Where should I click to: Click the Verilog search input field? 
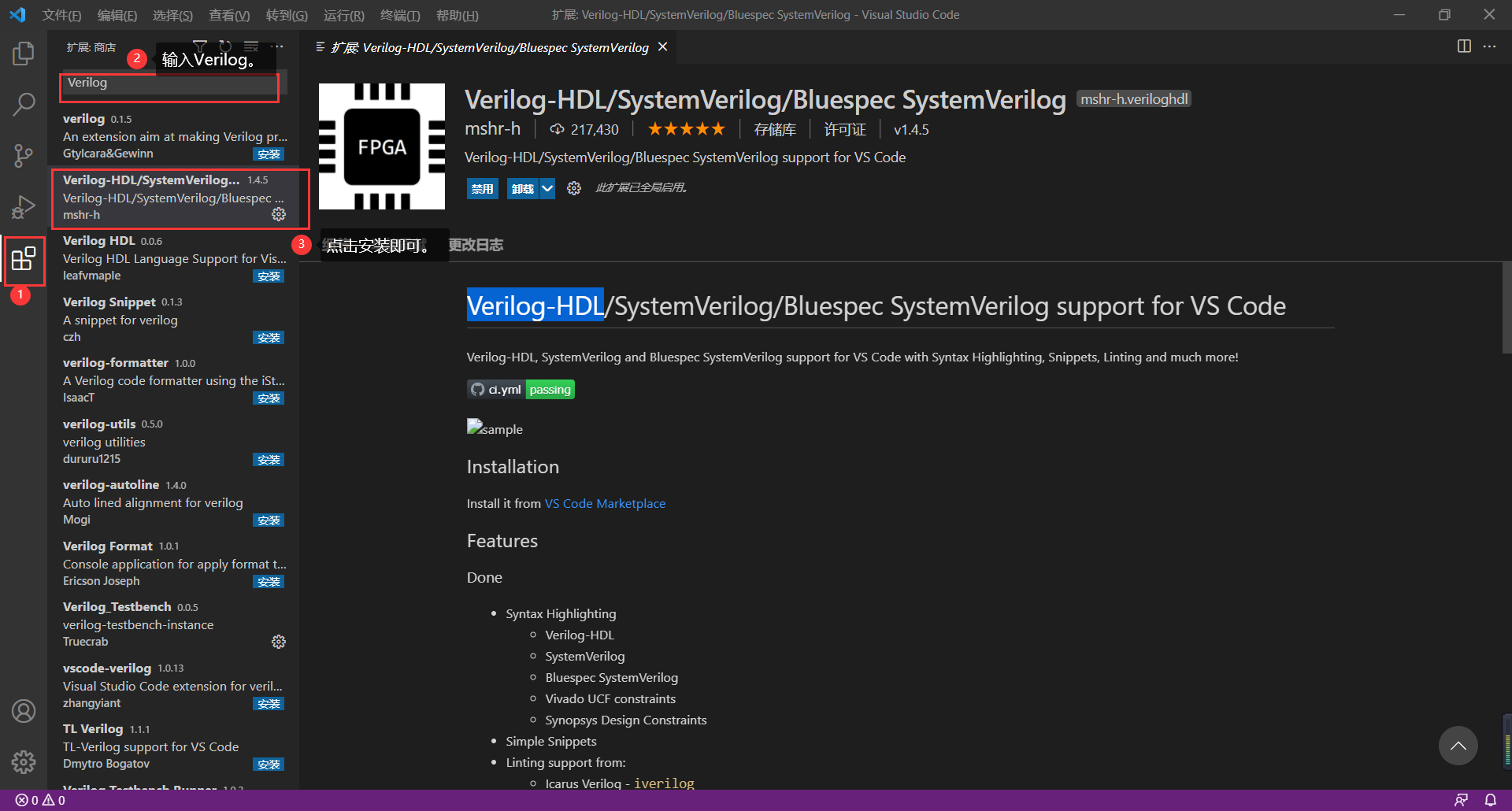pos(169,83)
